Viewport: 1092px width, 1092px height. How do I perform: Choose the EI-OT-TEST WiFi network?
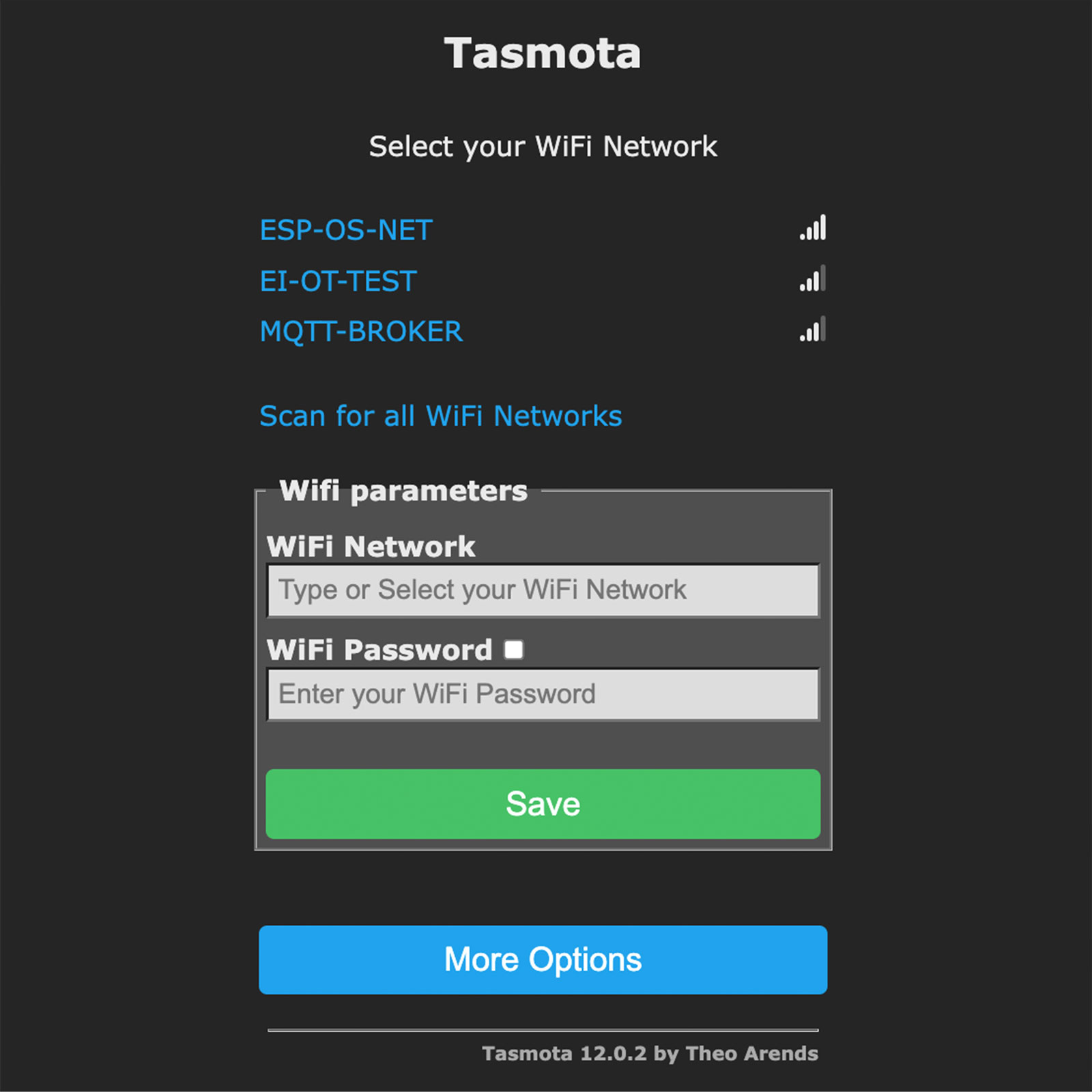pyautogui.click(x=338, y=281)
